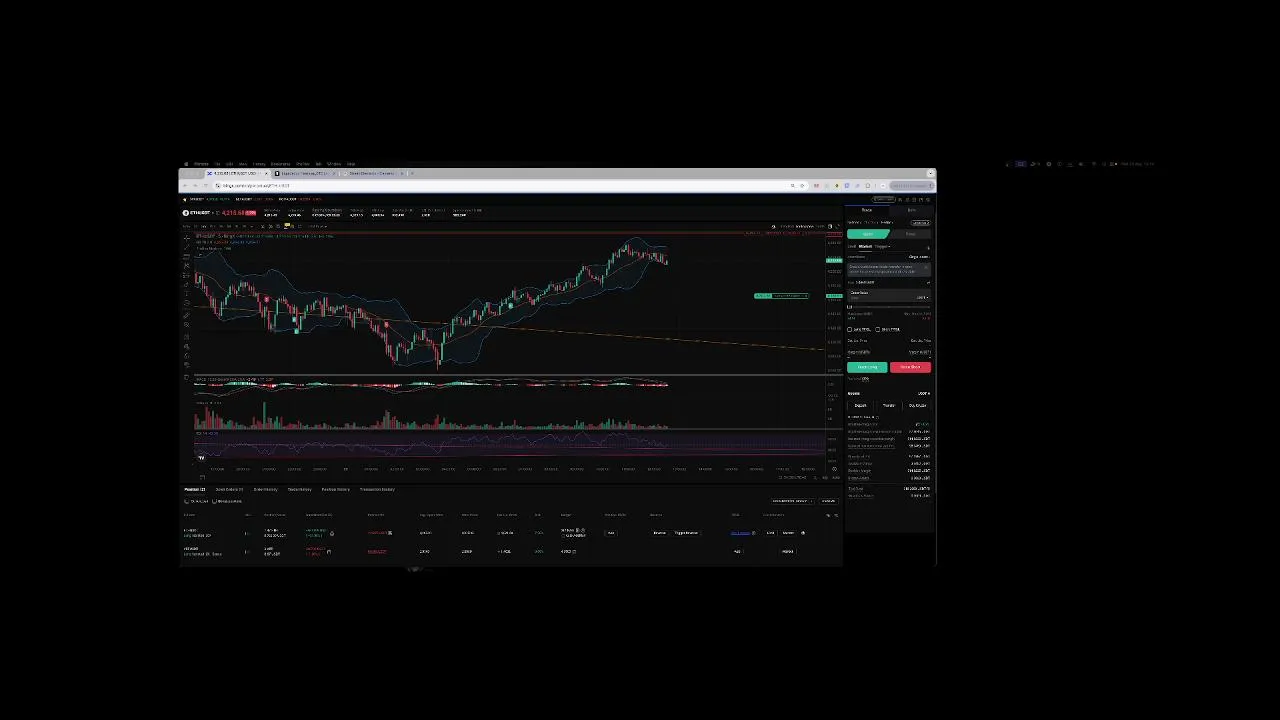Switch to the Order History tab
The image size is (1280, 720).
click(x=266, y=490)
